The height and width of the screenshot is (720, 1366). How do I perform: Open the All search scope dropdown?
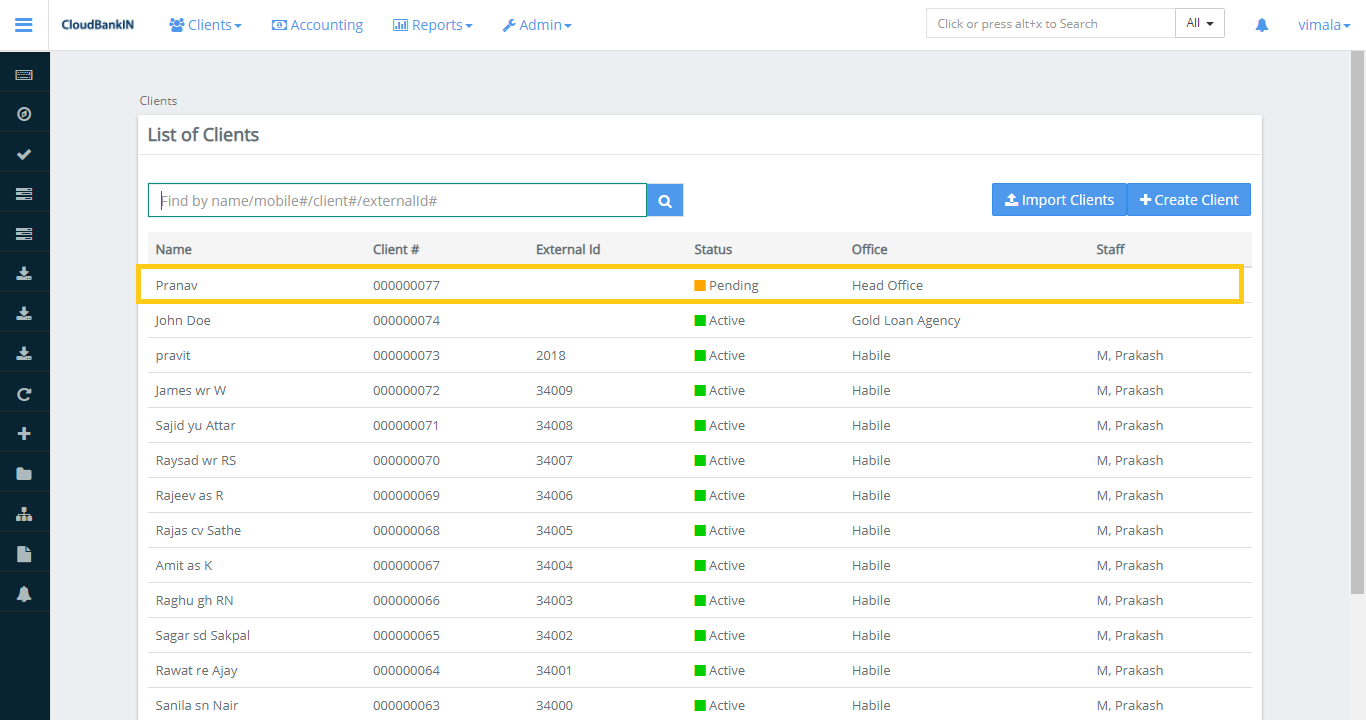point(1199,24)
